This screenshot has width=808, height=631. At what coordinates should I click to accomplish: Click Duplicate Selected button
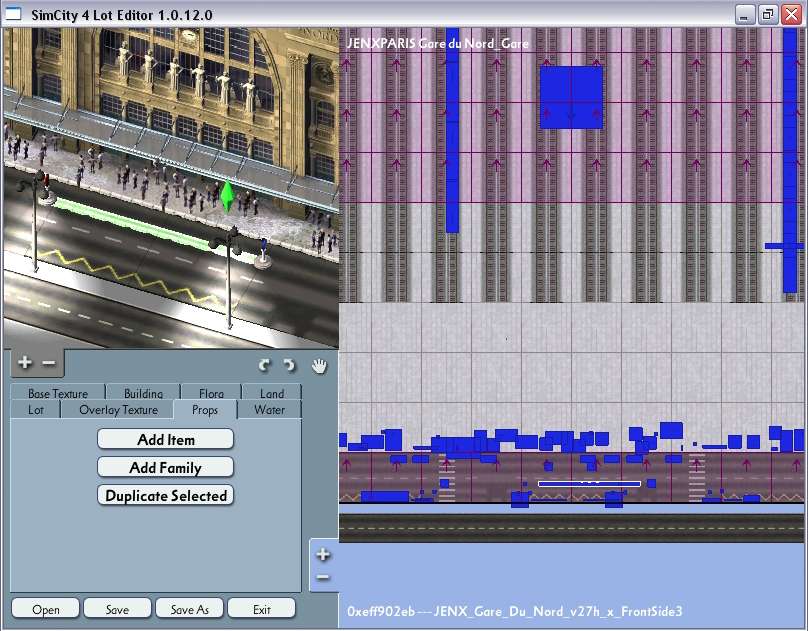click(x=165, y=495)
